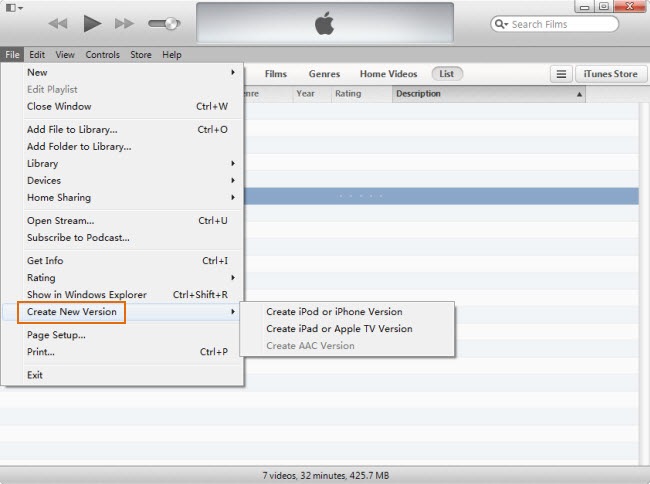Choose Exit from the File menu
650x484 pixels.
131,375
